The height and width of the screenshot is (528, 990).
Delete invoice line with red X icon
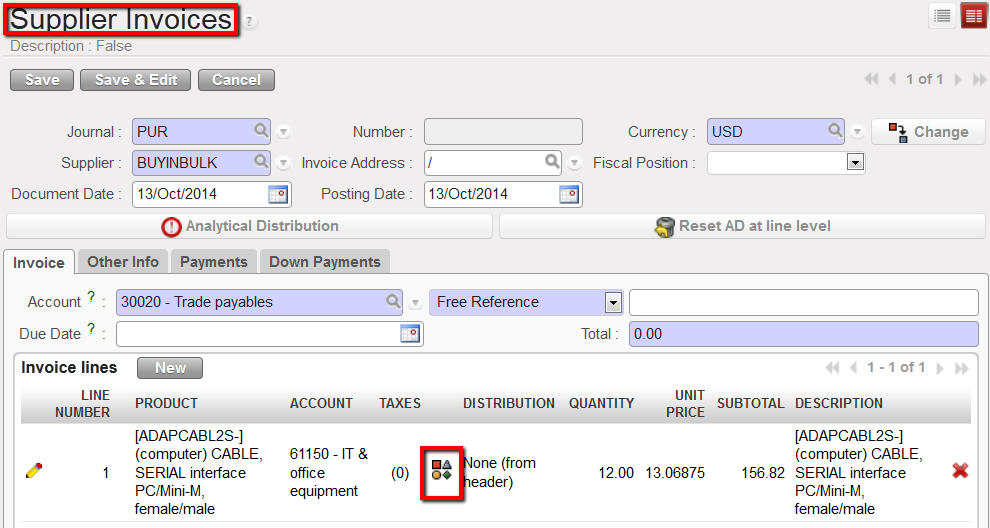click(x=960, y=471)
